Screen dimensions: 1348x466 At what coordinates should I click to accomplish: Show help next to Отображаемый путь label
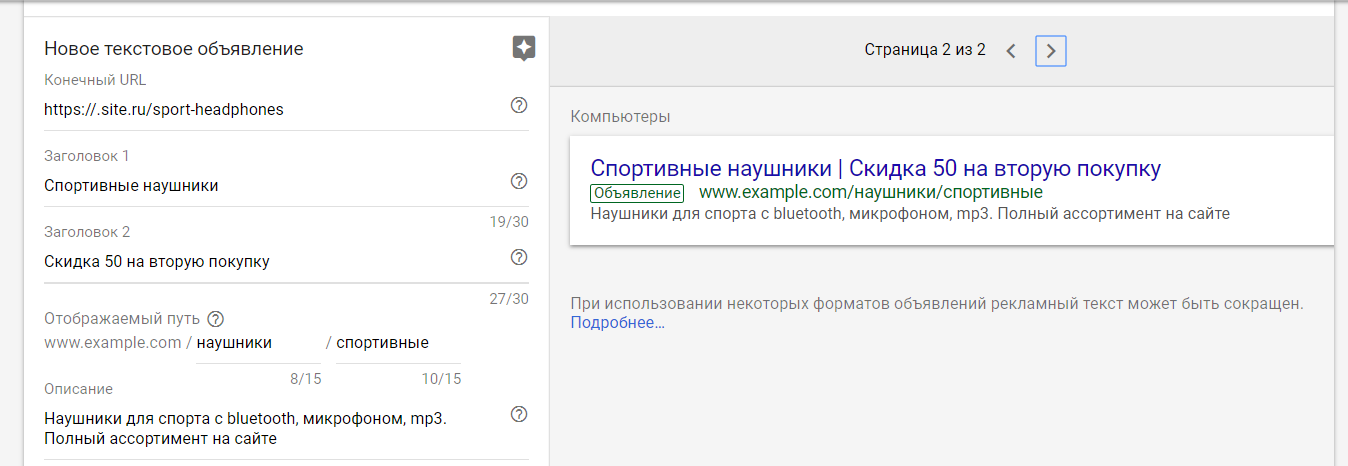[x=215, y=320]
